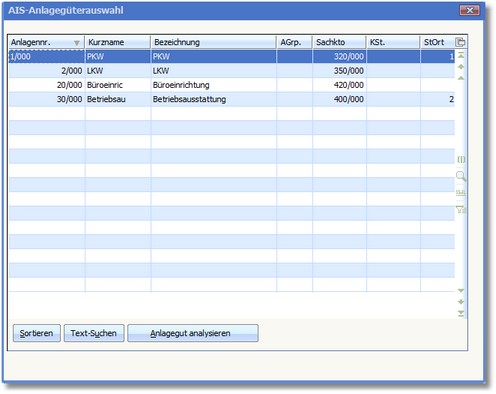Click the Sortieren button
This screenshot has height=394, width=496.
(37, 333)
